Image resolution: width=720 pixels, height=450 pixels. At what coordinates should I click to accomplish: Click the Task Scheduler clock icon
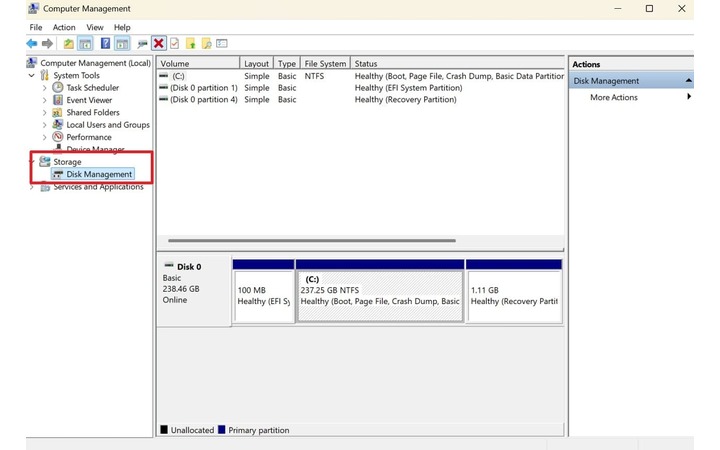pyautogui.click(x=57, y=87)
